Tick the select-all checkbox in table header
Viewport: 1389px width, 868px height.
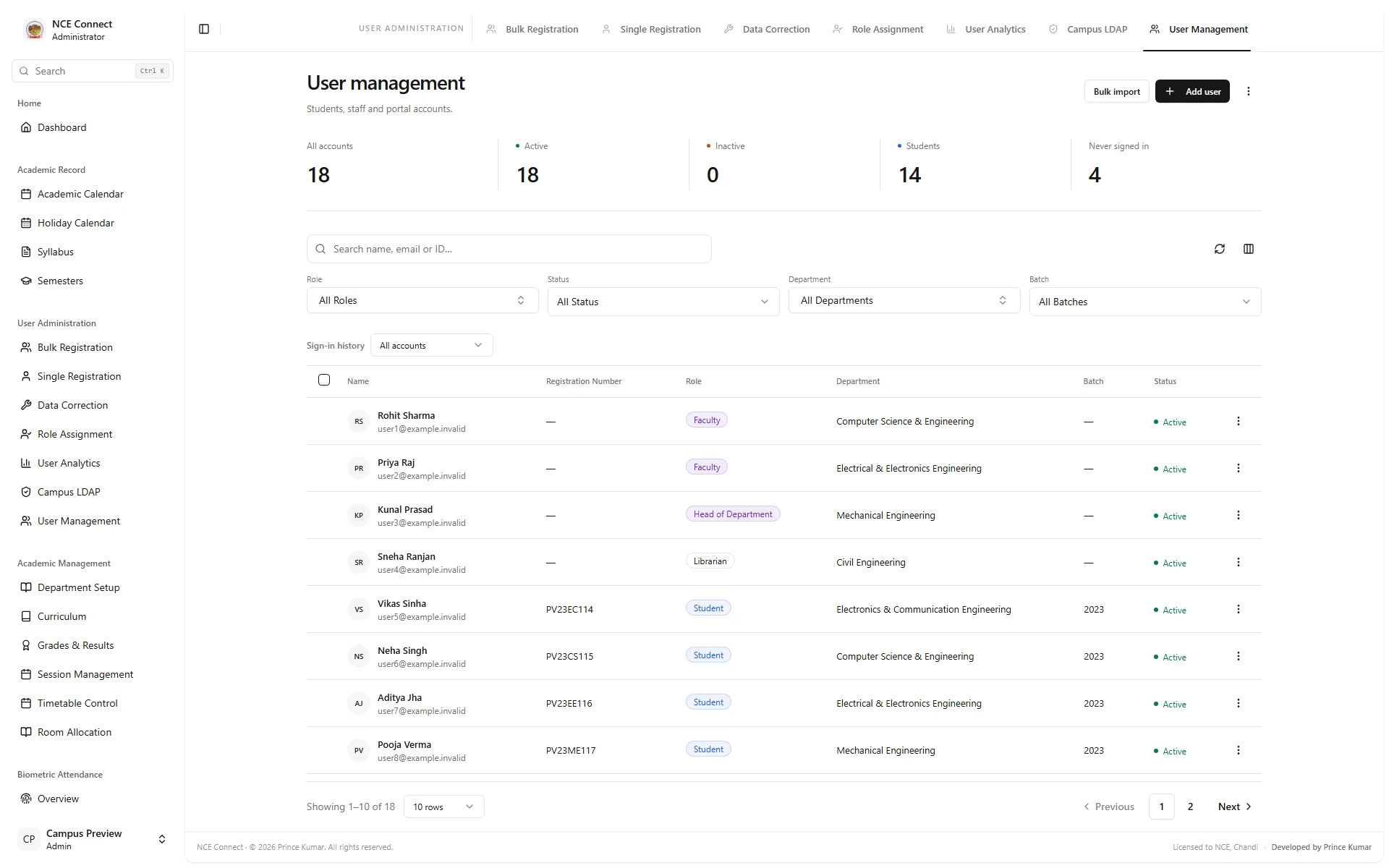[324, 380]
